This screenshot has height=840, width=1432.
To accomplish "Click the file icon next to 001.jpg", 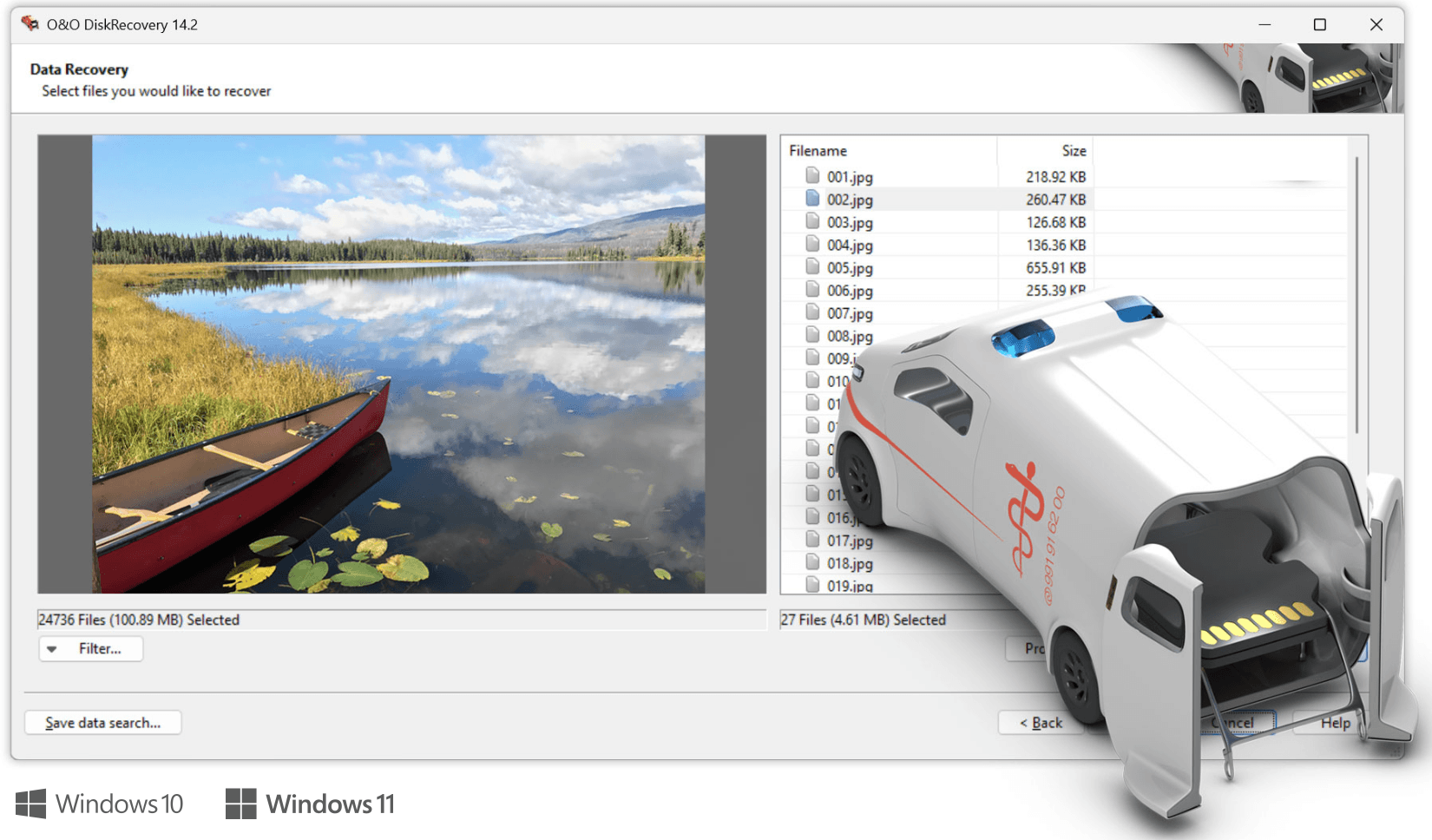I will [812, 175].
